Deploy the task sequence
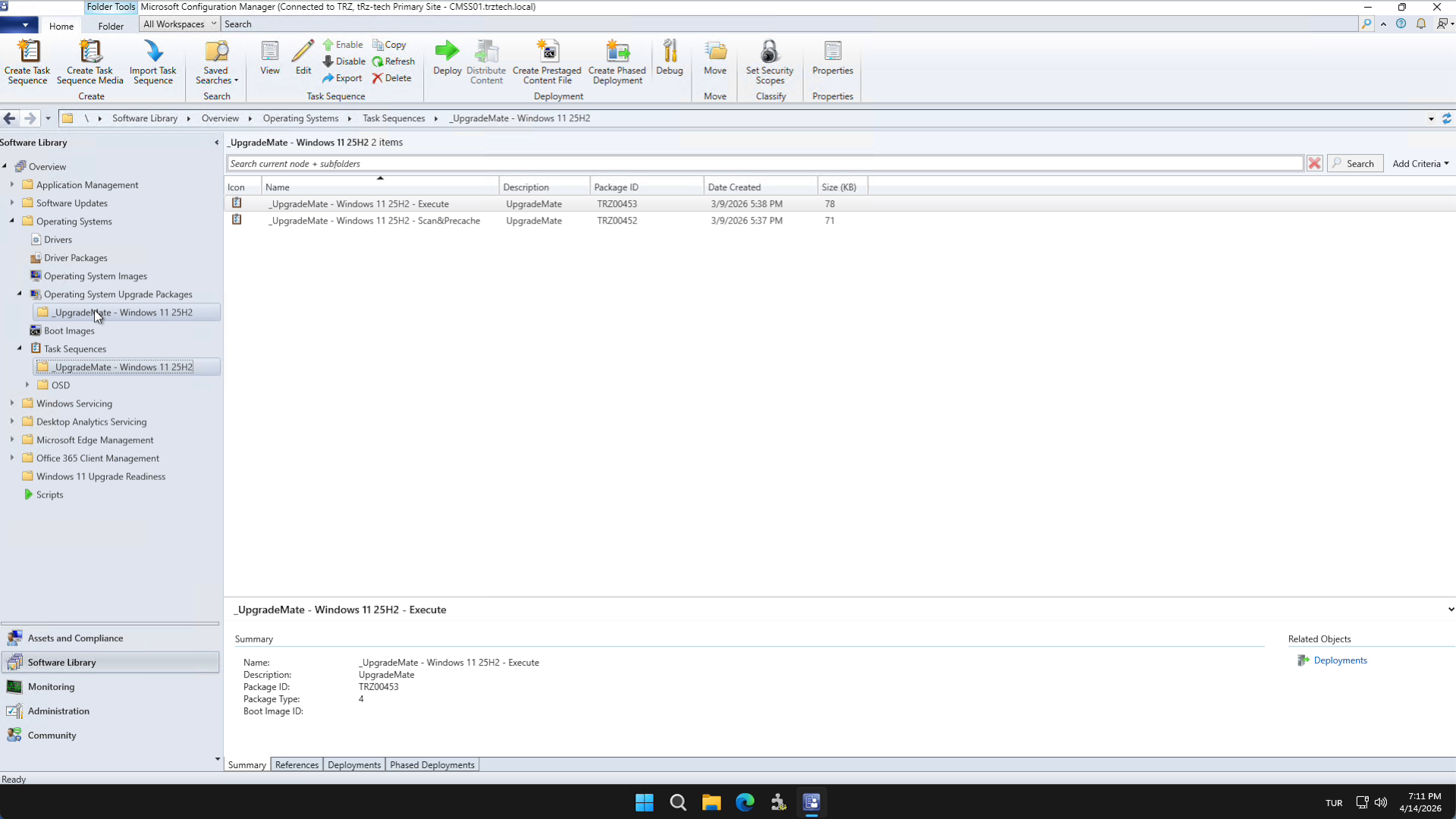The width and height of the screenshot is (1456, 819). coord(447,58)
